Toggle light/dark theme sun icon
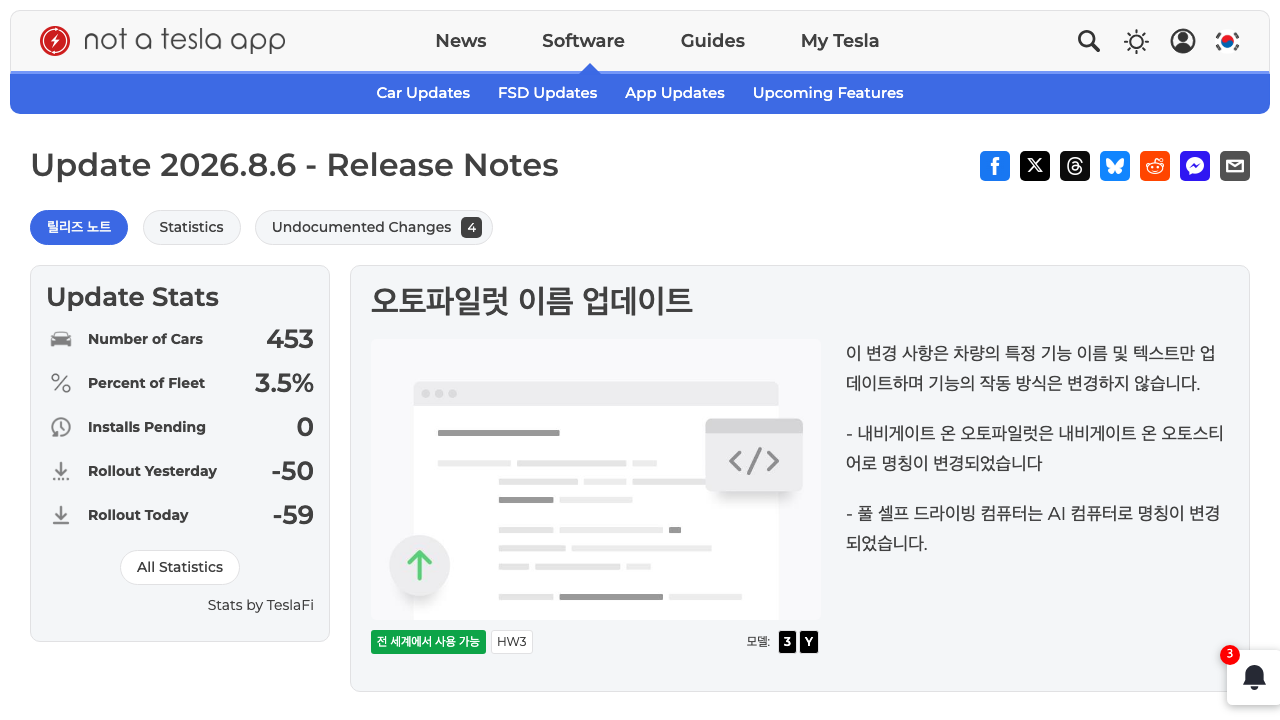1280x720 pixels. point(1136,41)
